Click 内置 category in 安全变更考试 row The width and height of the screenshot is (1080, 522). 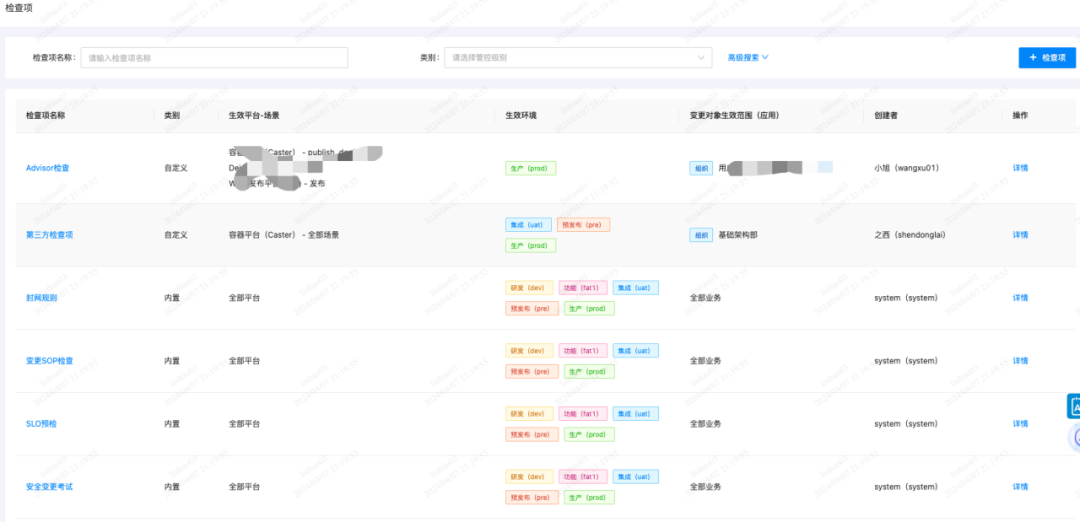pos(172,487)
